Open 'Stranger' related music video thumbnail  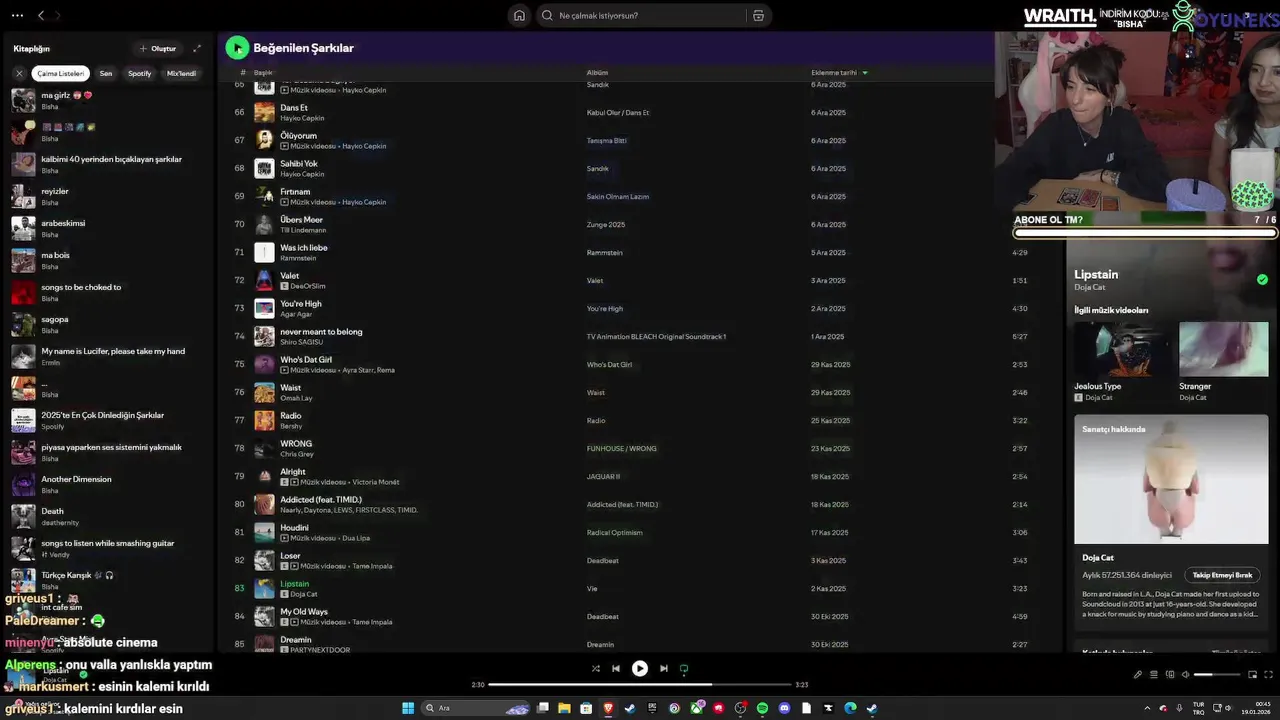pyautogui.click(x=1224, y=349)
